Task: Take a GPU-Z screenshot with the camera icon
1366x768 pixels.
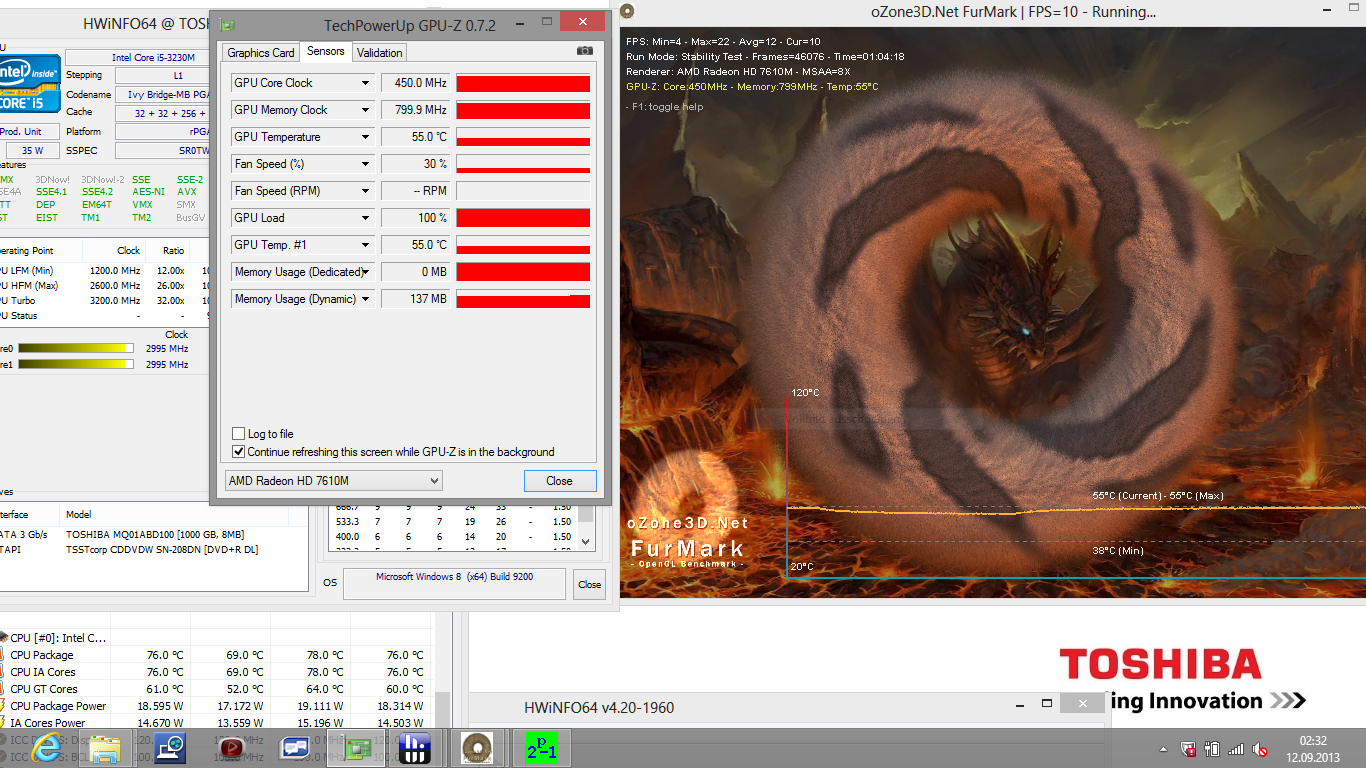Action: point(585,51)
